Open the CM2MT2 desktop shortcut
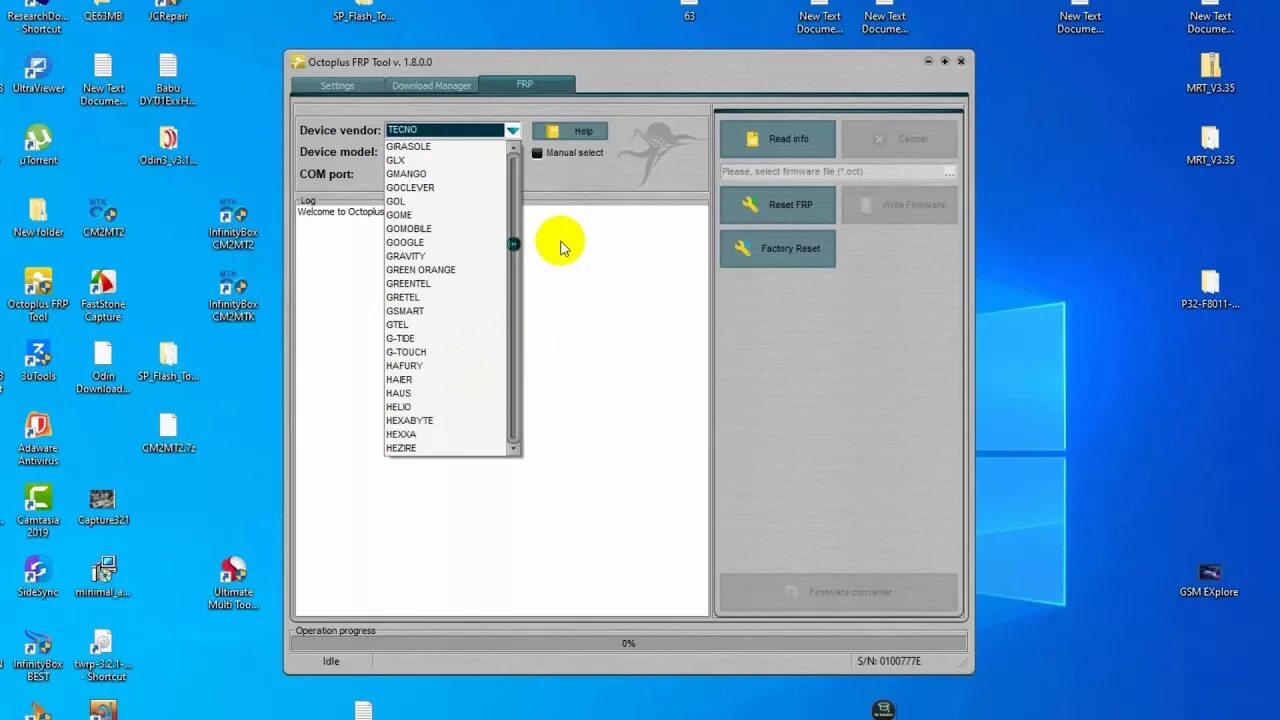Image resolution: width=1280 pixels, height=720 pixels. [103, 218]
